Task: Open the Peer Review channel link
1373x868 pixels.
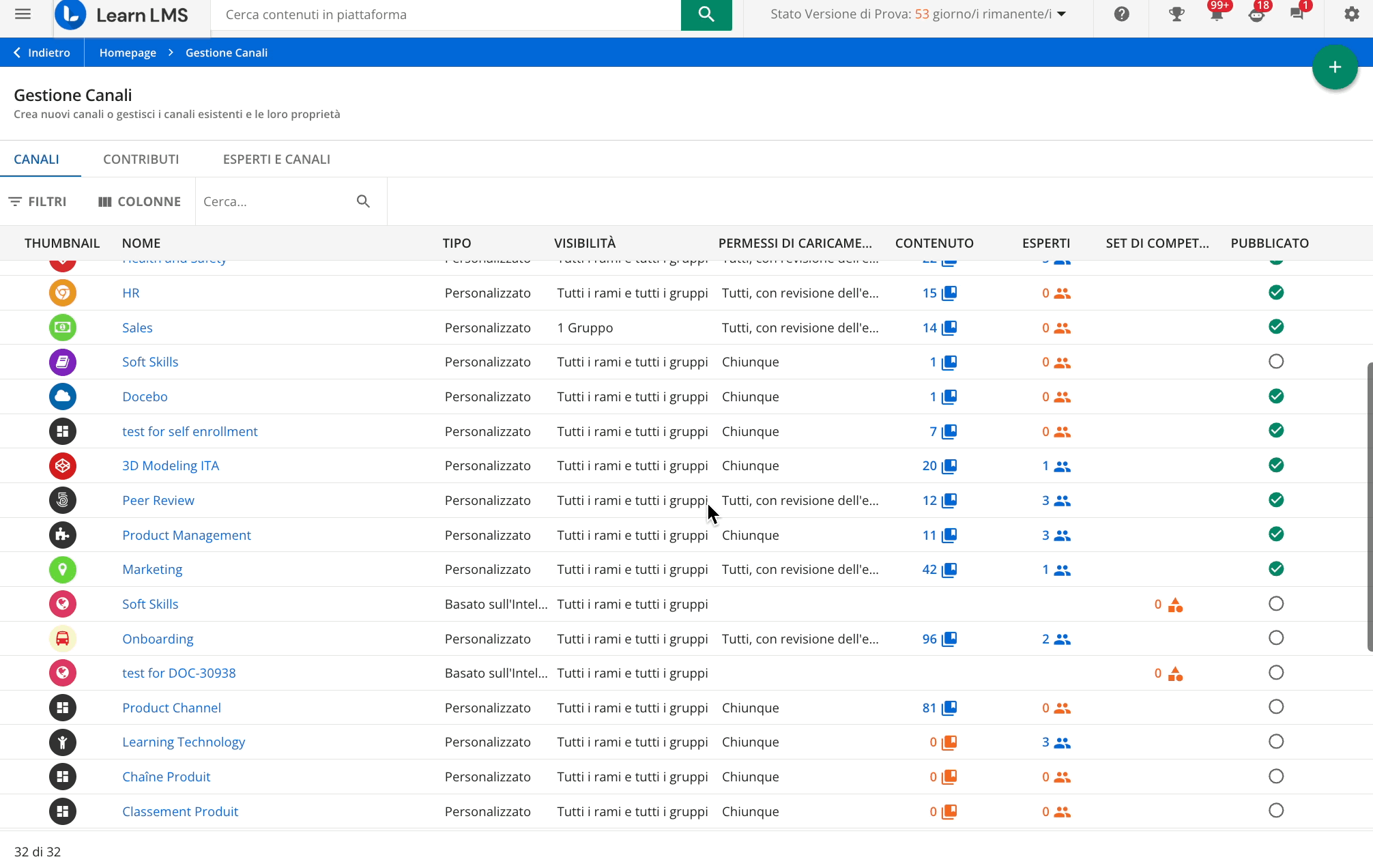Action: click(158, 500)
